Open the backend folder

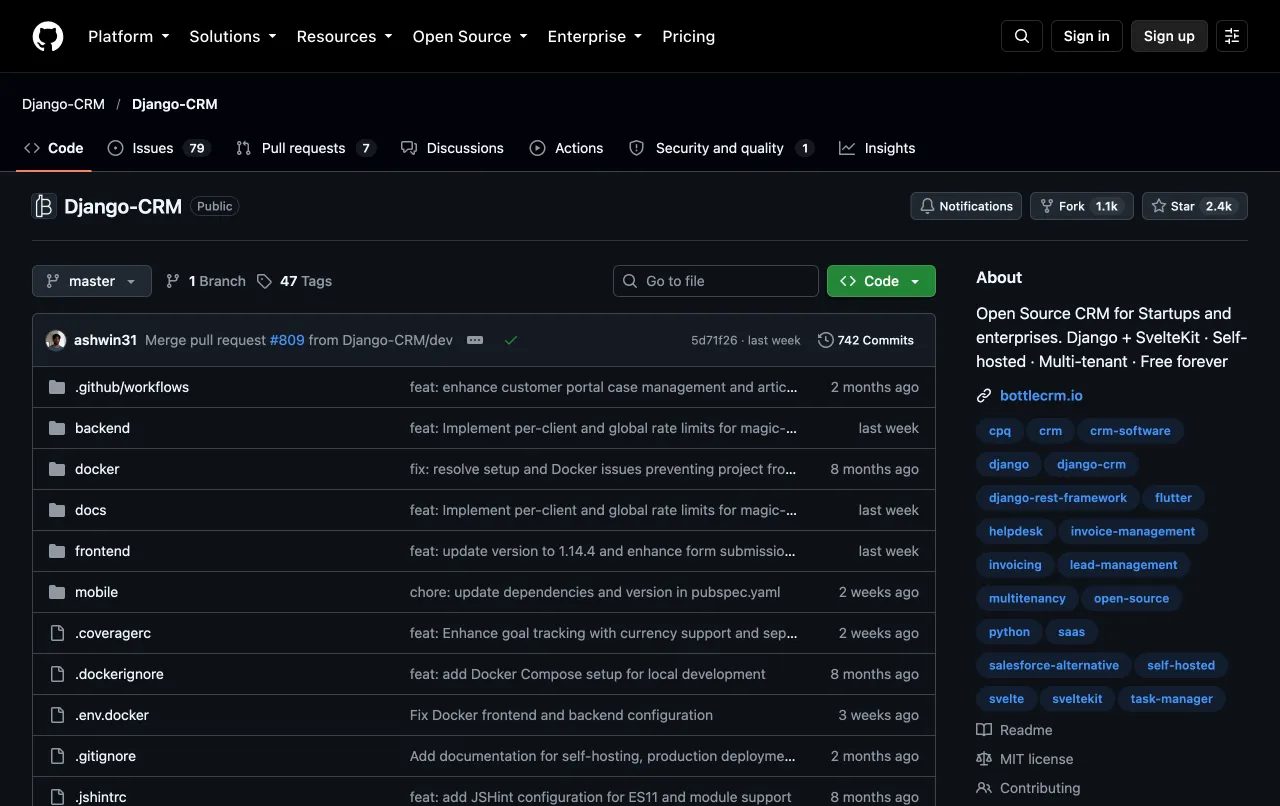(102, 428)
